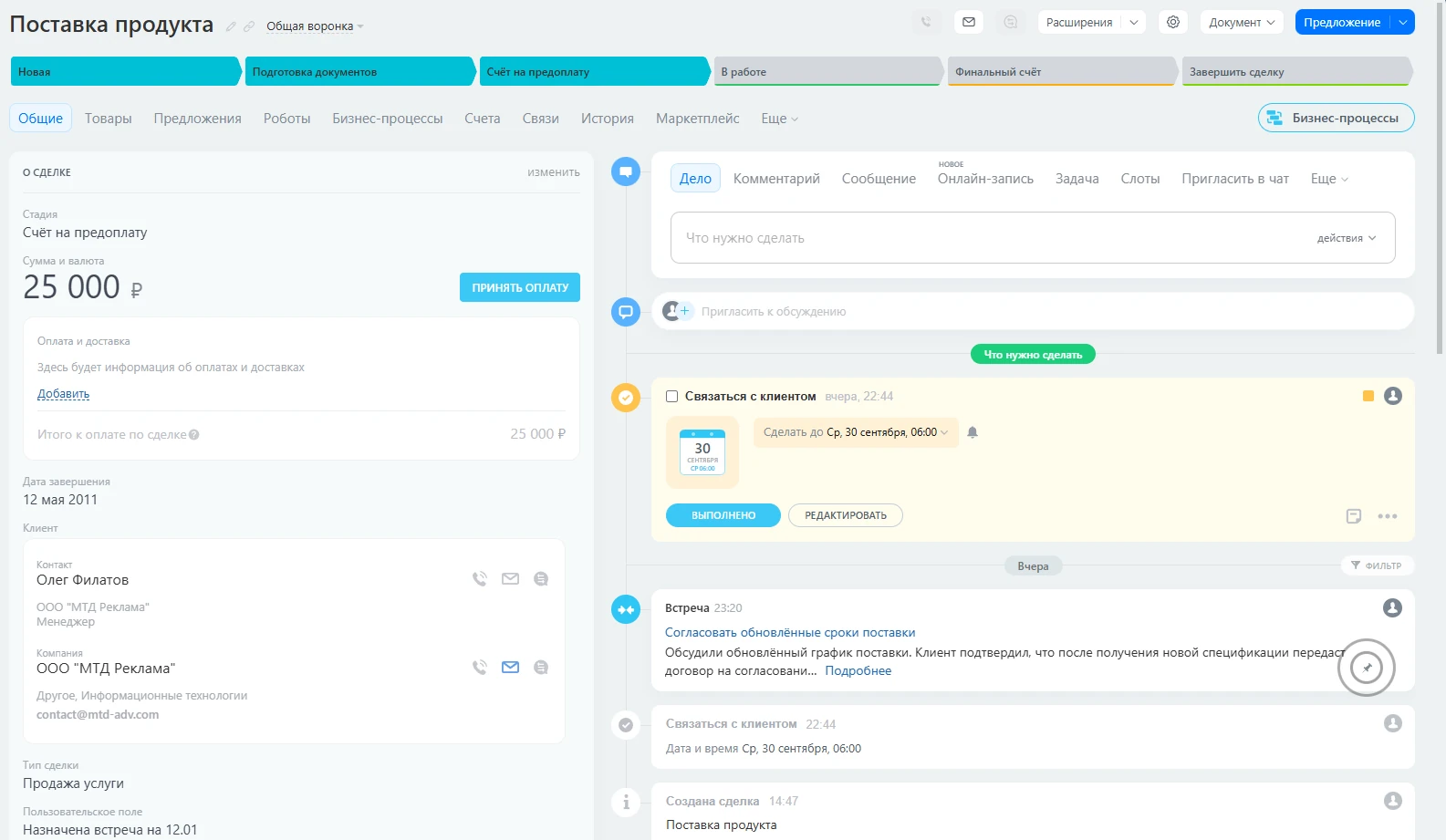Open the note icon in task card

point(1354,516)
